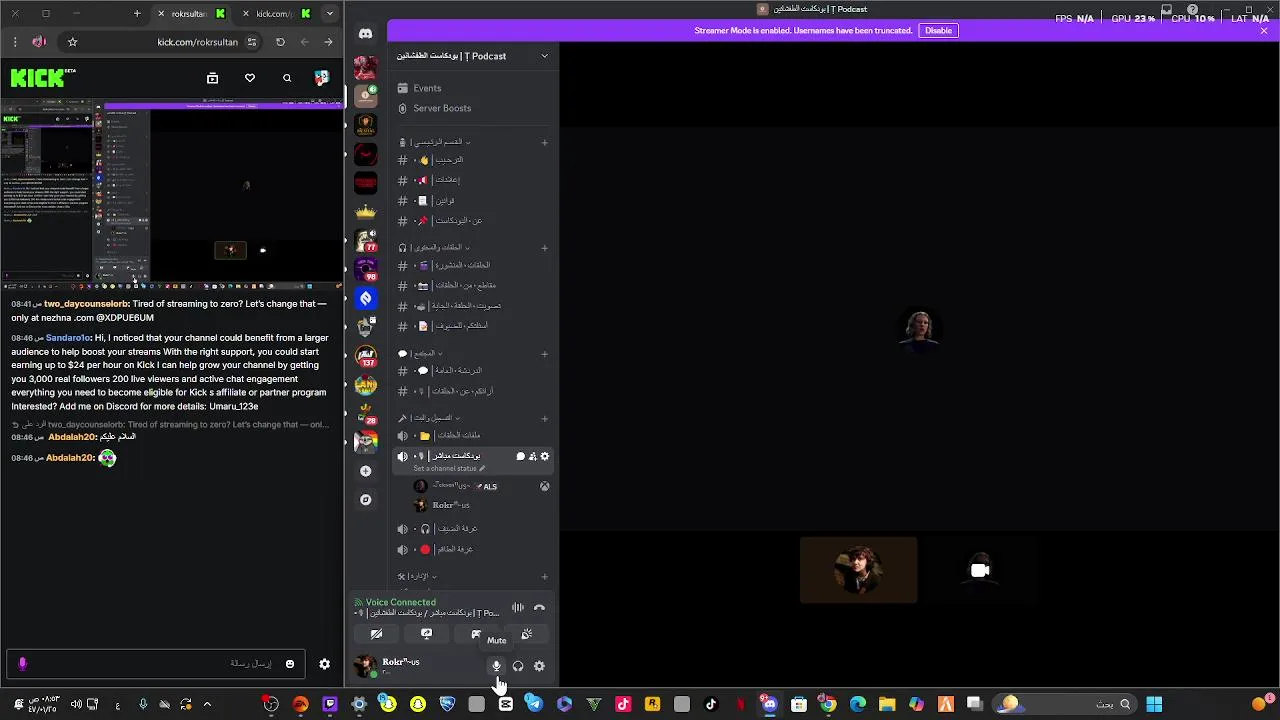Click username Sandaro1o in Kick chat
Image resolution: width=1280 pixels, height=720 pixels.
(x=69, y=338)
